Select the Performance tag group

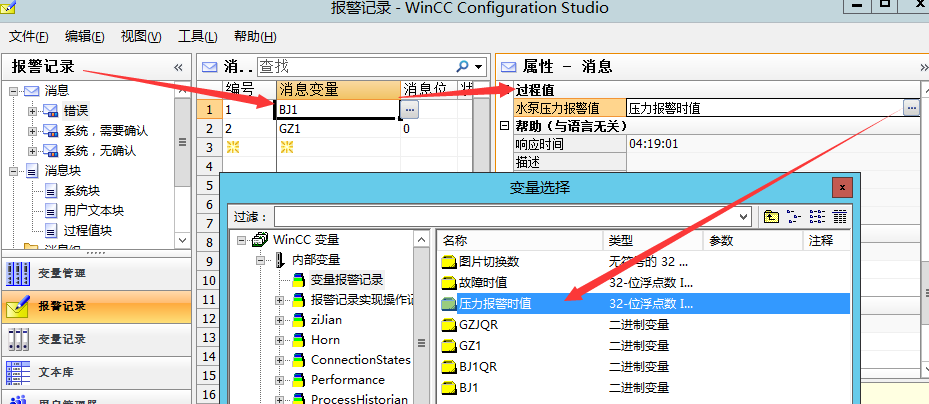(348, 380)
